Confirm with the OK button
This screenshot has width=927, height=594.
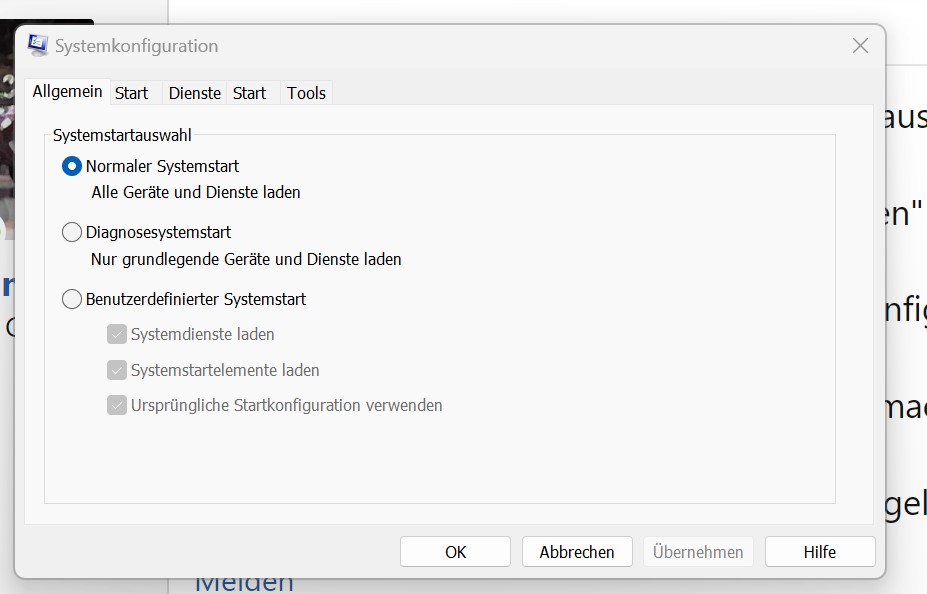[x=455, y=551]
